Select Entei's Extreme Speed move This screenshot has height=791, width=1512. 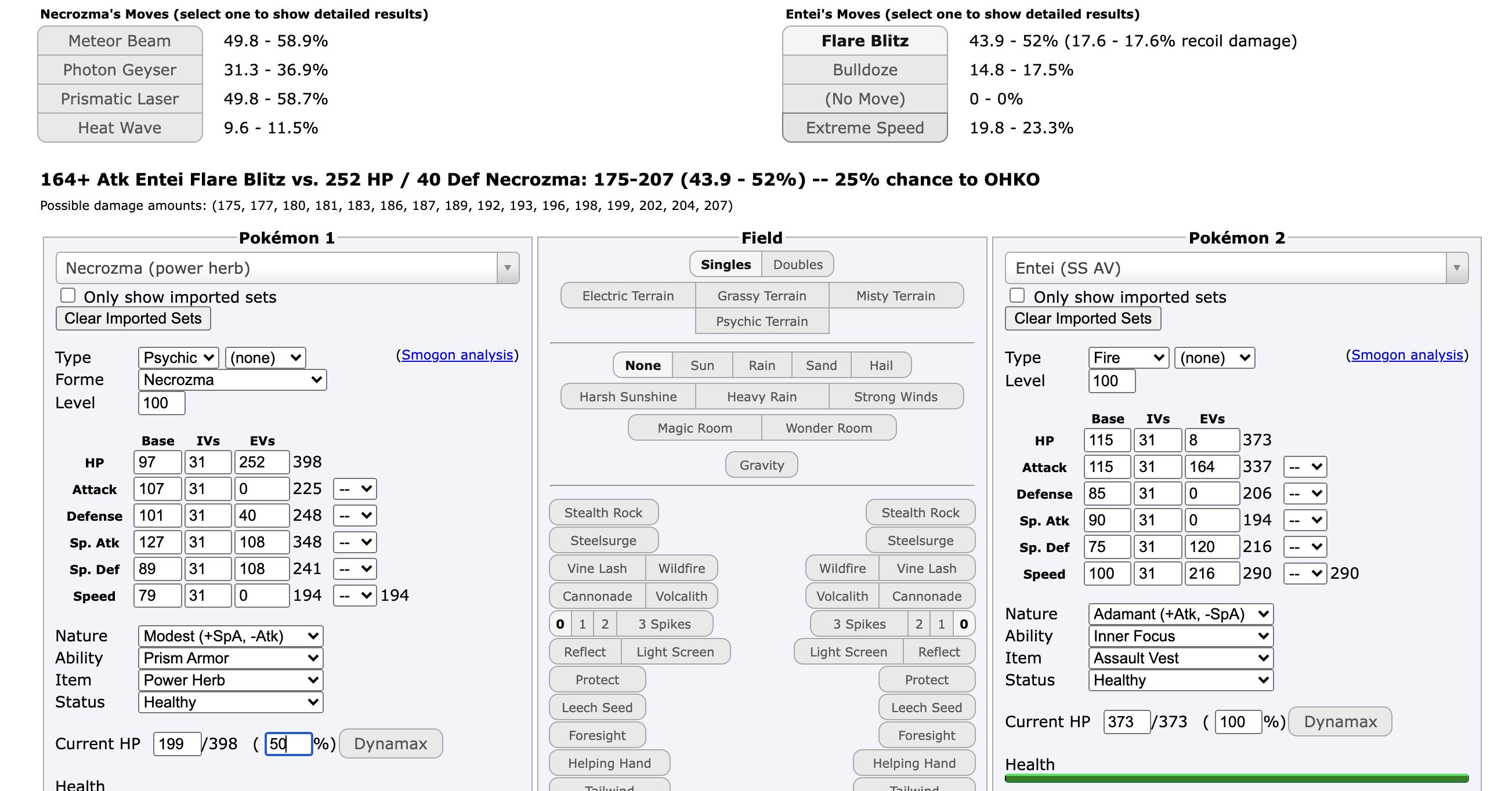point(864,128)
